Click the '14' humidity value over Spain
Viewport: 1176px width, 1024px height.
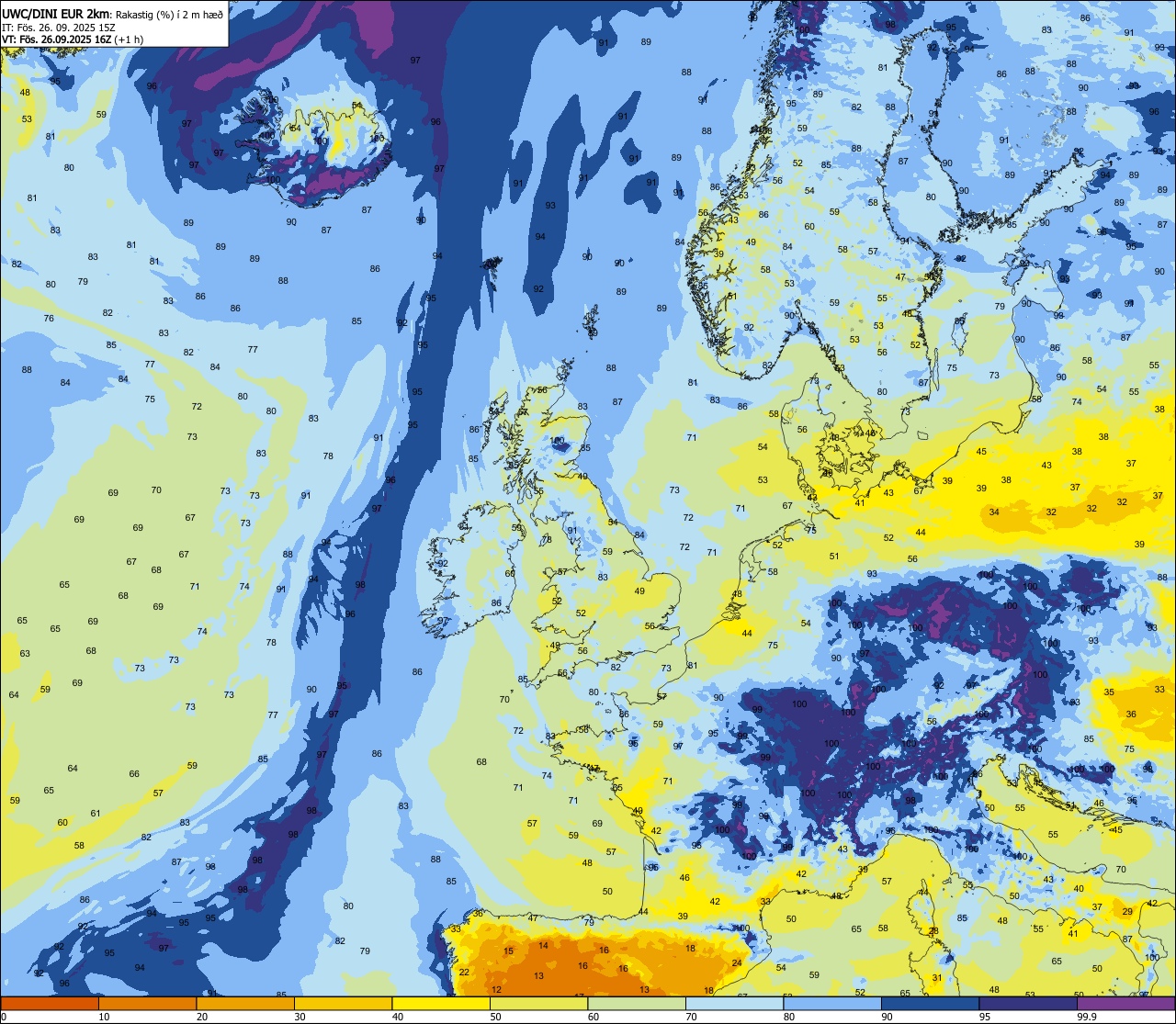point(544,945)
